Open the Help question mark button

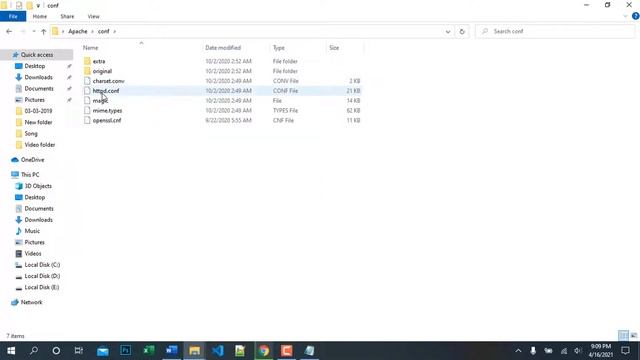[x=636, y=16]
